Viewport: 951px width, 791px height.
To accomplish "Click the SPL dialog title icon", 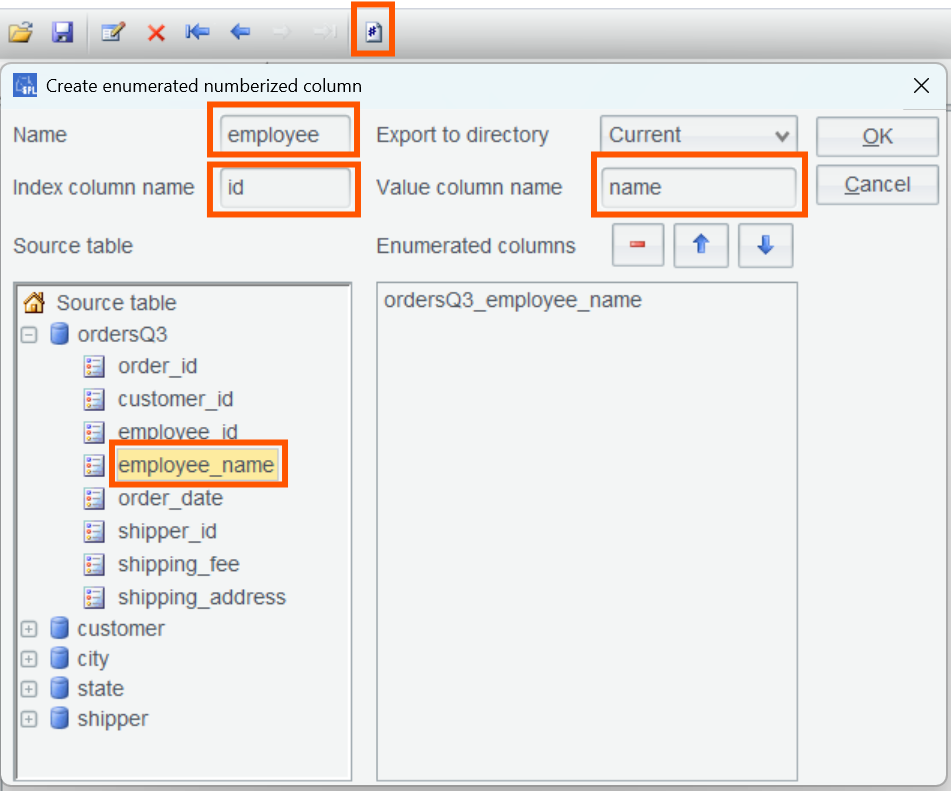I will [25, 86].
